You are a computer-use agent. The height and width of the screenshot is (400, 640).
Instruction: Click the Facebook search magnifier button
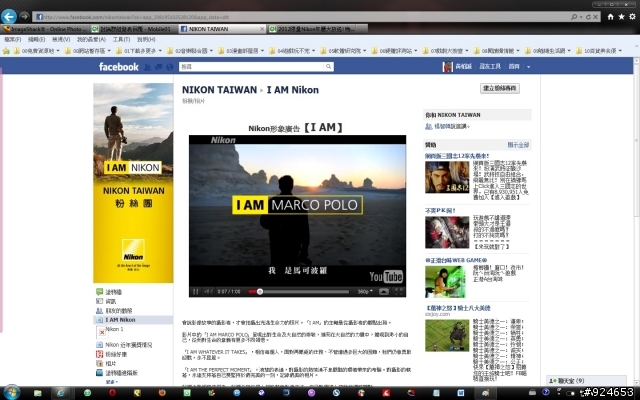[x=328, y=67]
